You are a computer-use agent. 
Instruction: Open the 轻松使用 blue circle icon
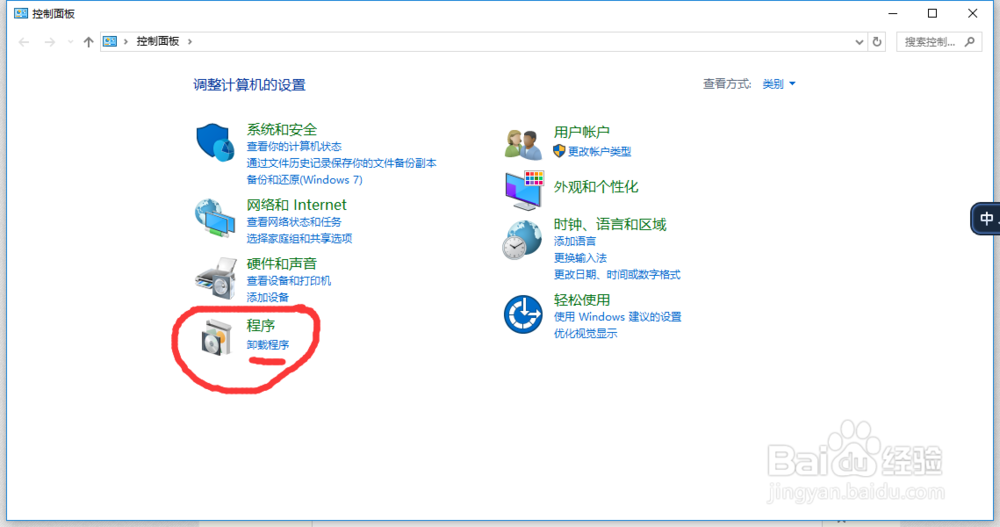523,314
